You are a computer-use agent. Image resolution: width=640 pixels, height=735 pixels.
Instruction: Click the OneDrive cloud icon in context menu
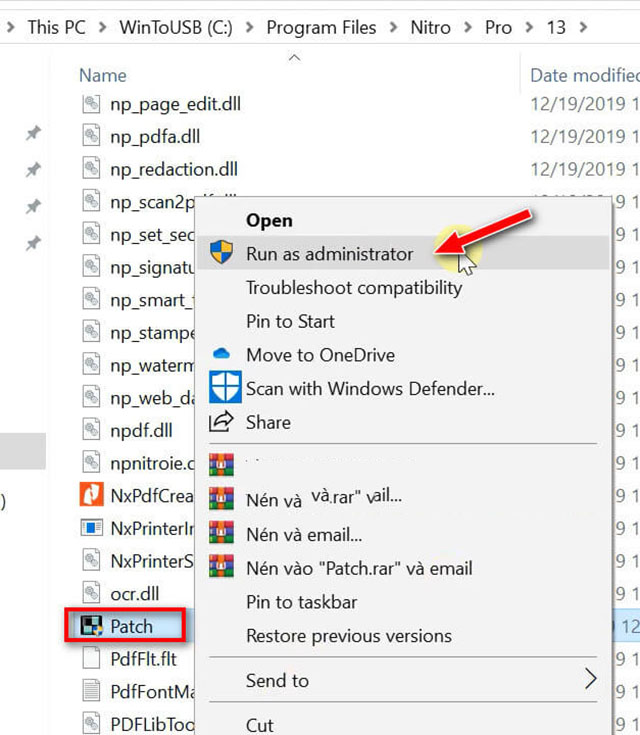[x=221, y=355]
